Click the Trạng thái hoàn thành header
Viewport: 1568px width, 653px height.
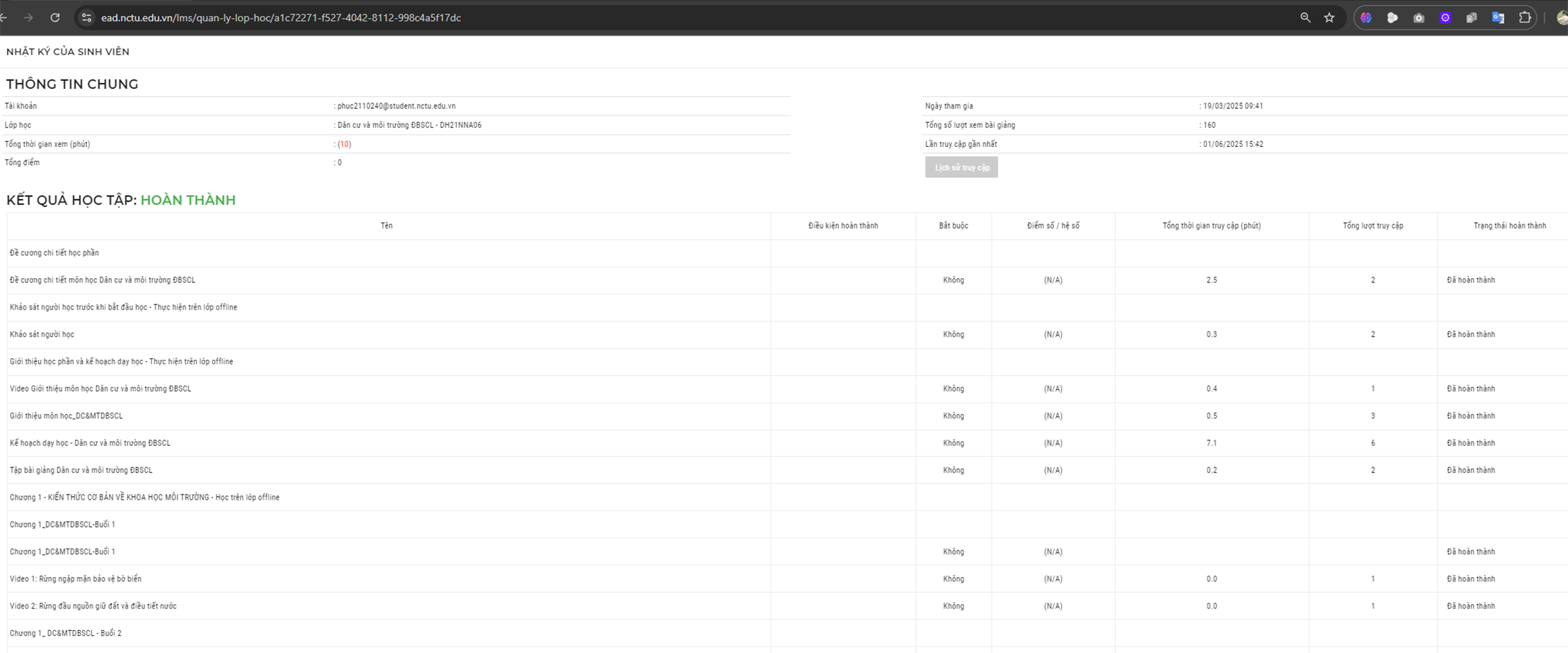[1510, 226]
